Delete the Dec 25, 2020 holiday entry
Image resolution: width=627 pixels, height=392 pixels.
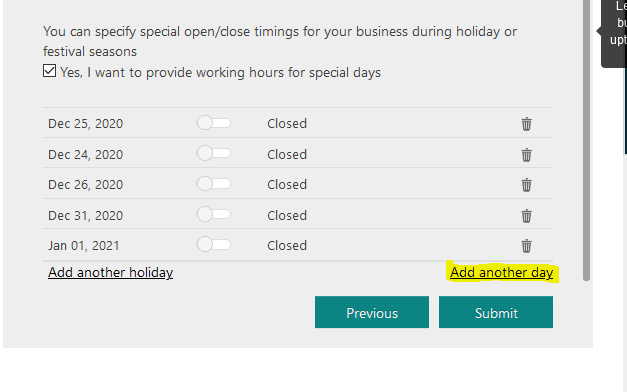pyautogui.click(x=526, y=124)
